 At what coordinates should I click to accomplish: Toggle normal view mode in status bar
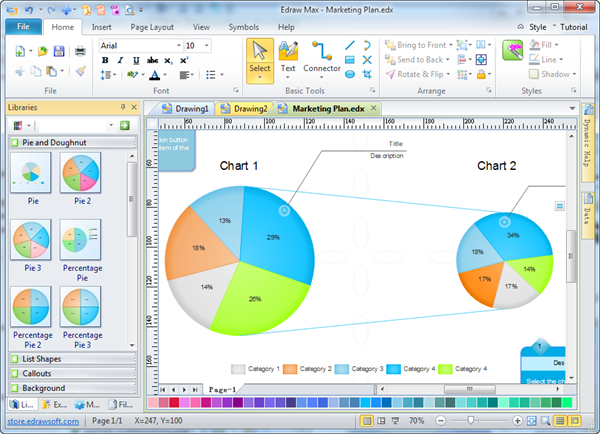click(x=367, y=421)
